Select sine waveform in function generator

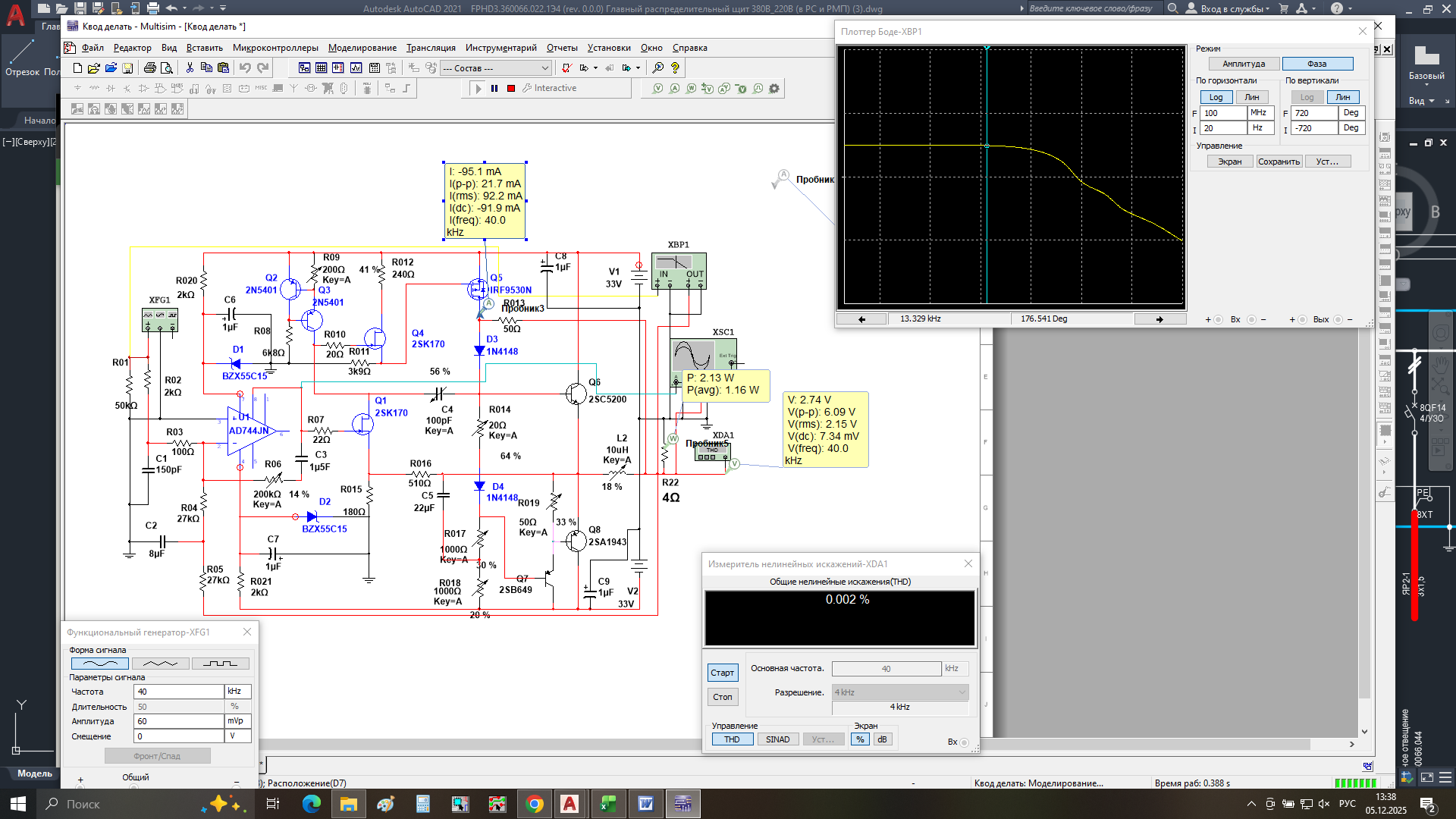(x=100, y=664)
